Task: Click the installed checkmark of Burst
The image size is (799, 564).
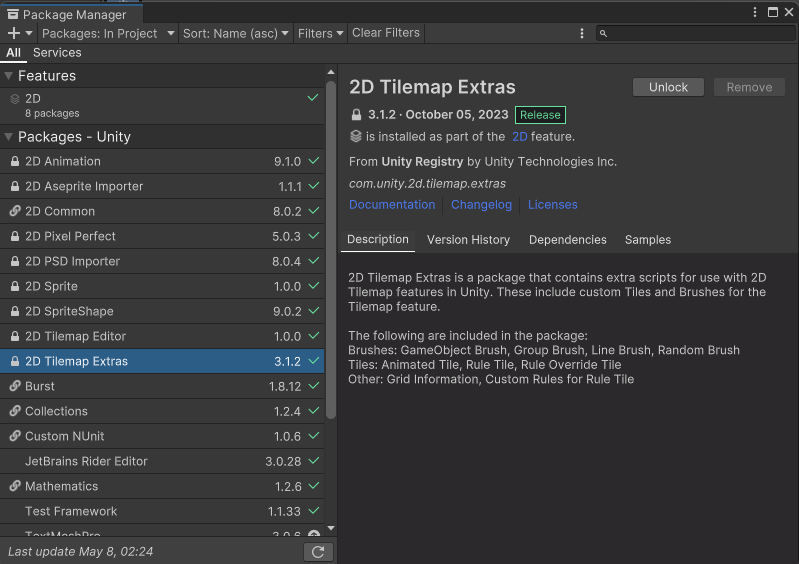Action: coord(314,385)
